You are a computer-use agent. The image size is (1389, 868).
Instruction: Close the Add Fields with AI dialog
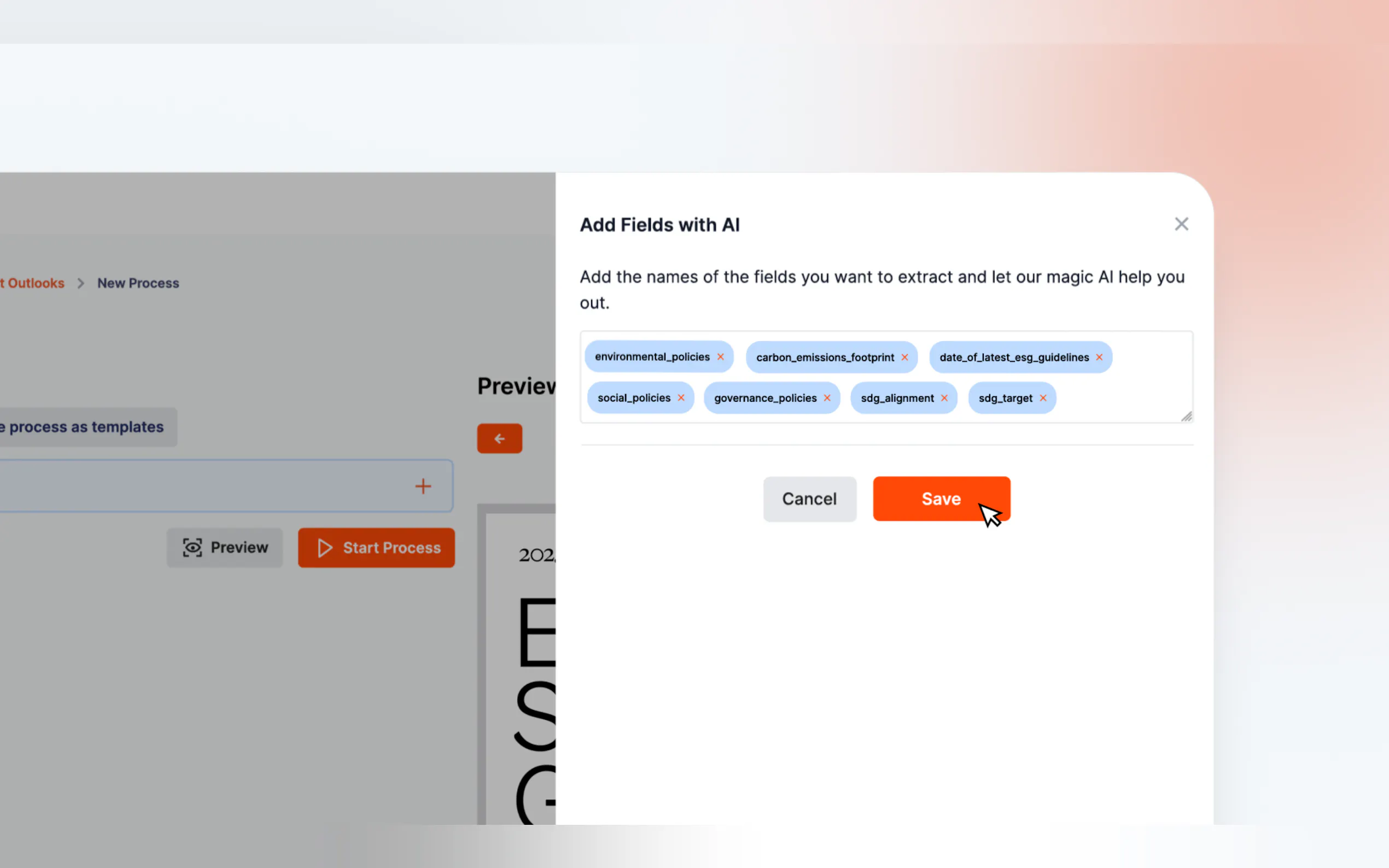click(1181, 224)
